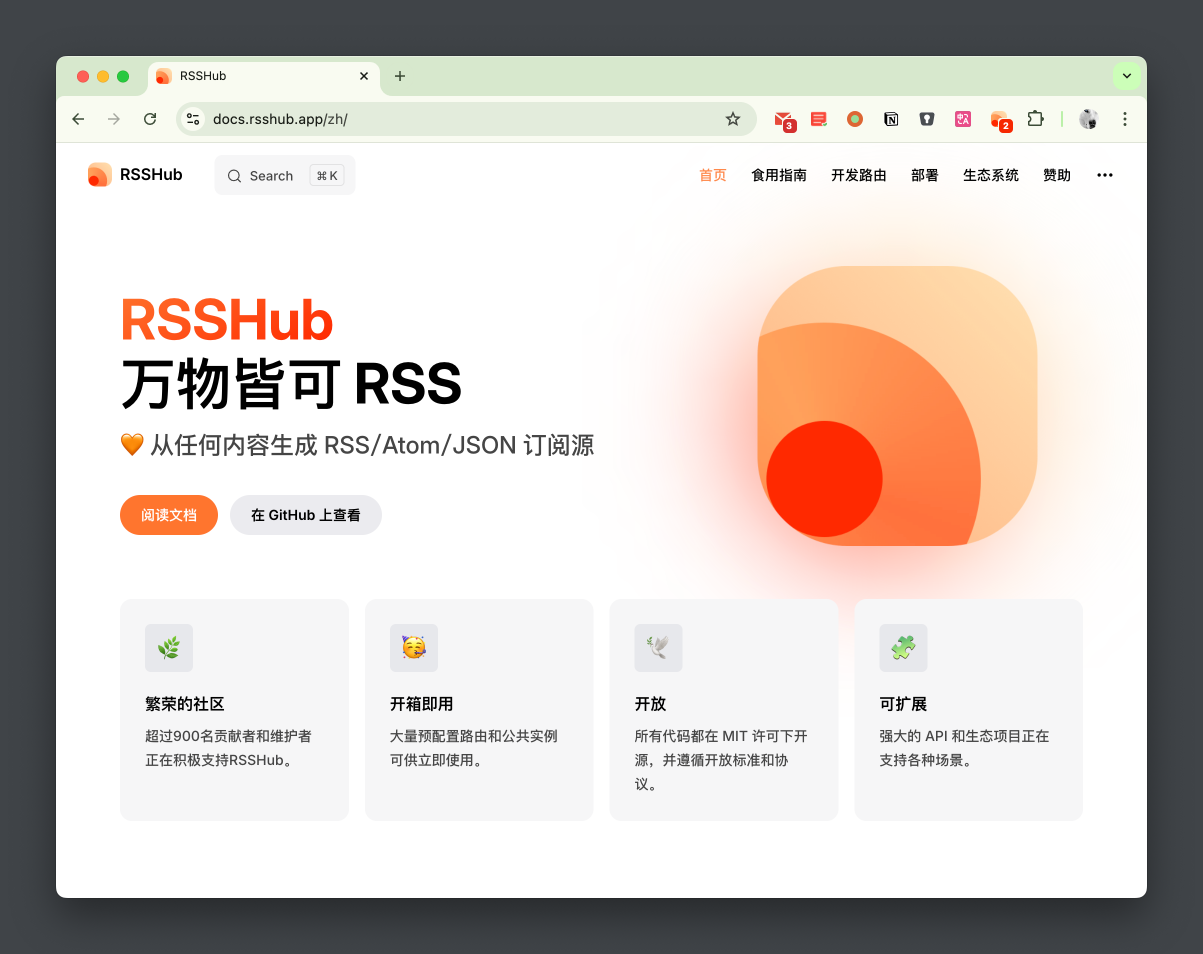Open the 部署 menu item
Image resolution: width=1203 pixels, height=954 pixels.
925,175
